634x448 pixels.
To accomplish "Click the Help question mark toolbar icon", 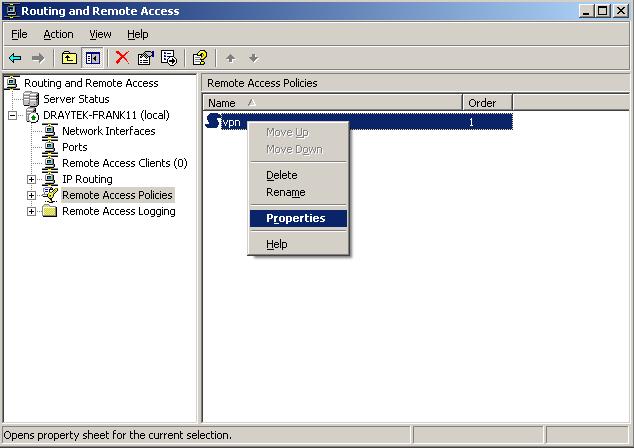I will pyautogui.click(x=200, y=58).
